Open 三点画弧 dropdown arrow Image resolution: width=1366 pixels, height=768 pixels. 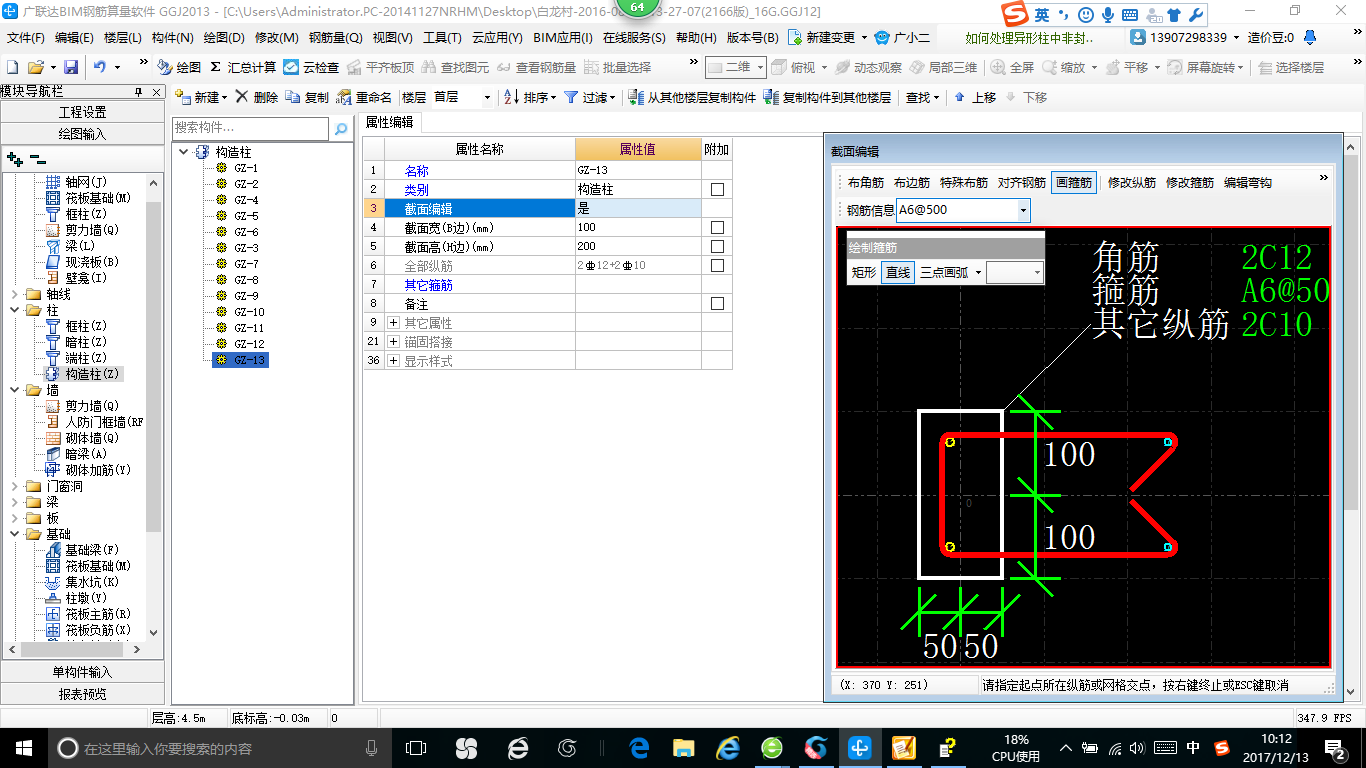[977, 272]
